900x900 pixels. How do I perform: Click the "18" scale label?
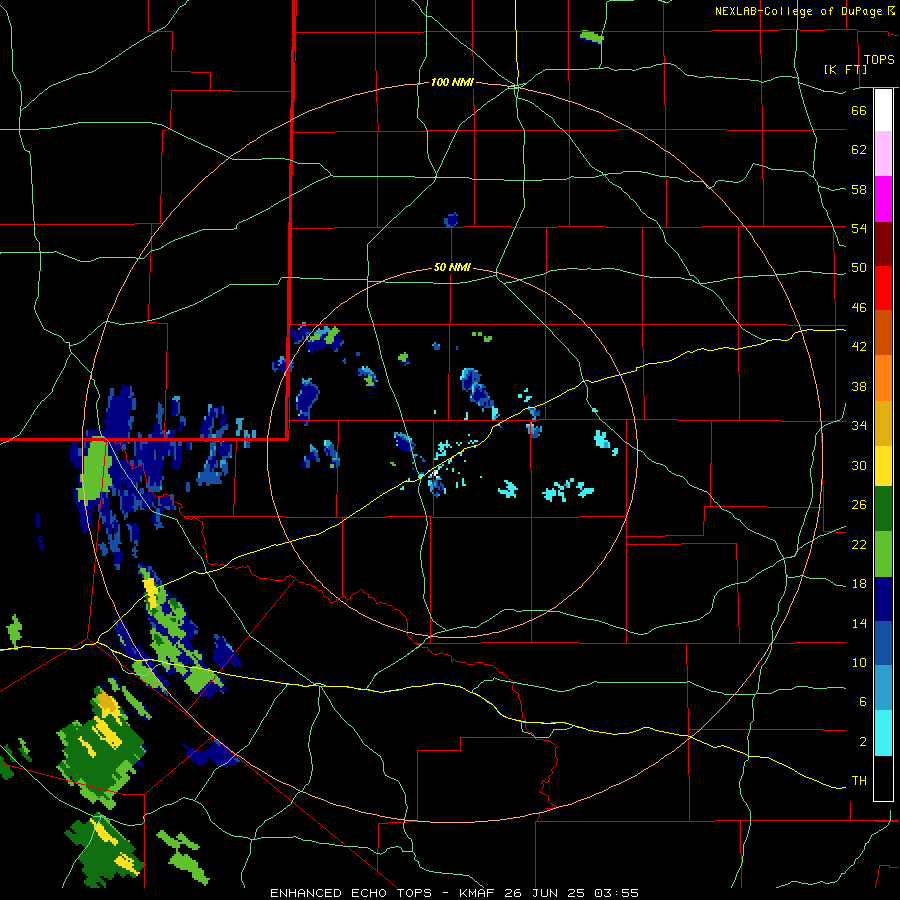[x=859, y=584]
